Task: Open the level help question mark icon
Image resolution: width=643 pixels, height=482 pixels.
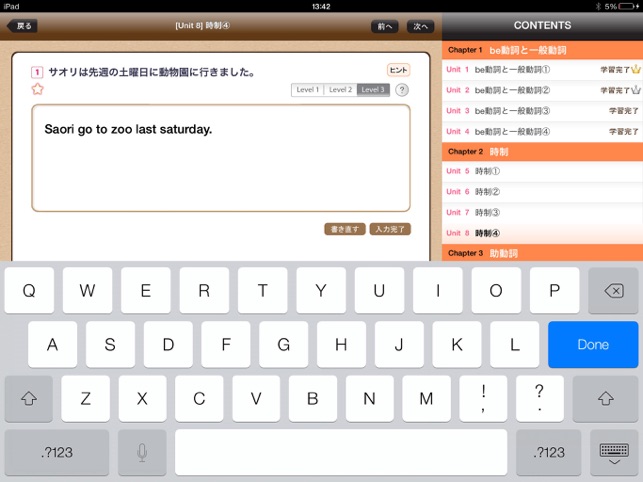Action: 402,90
